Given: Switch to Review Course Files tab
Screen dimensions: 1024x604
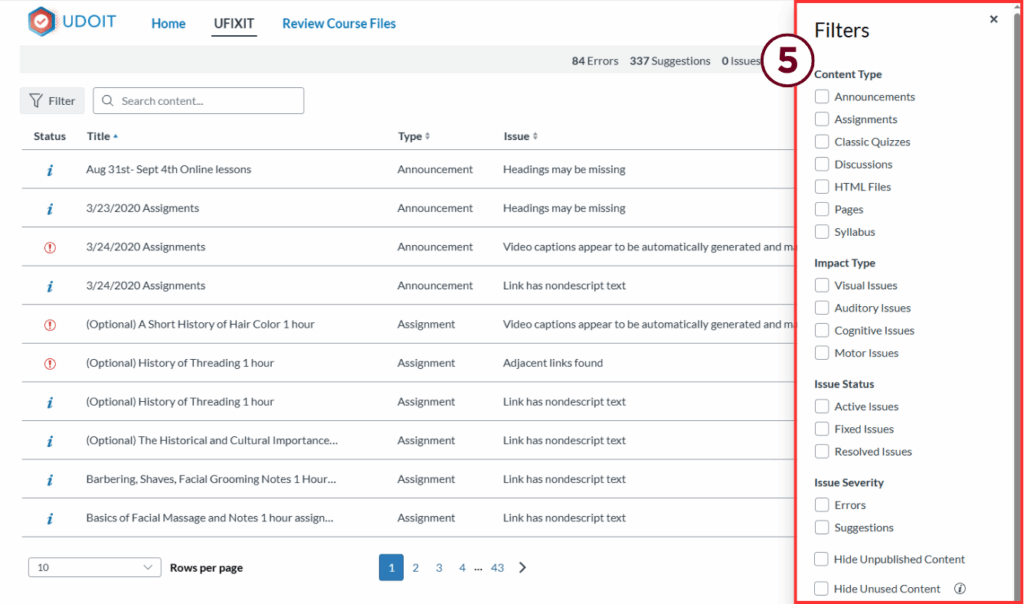Looking at the screenshot, I should 339,24.
